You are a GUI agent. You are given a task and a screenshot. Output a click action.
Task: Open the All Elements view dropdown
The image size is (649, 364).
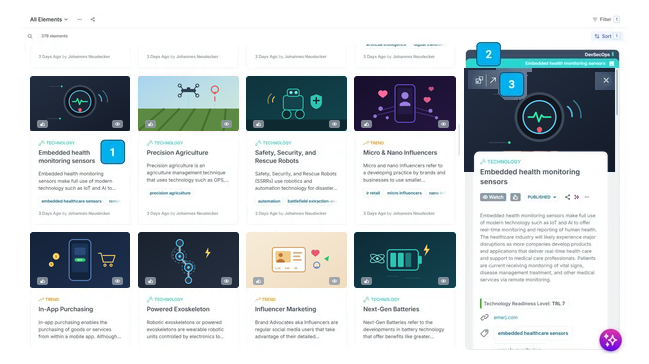49,19
